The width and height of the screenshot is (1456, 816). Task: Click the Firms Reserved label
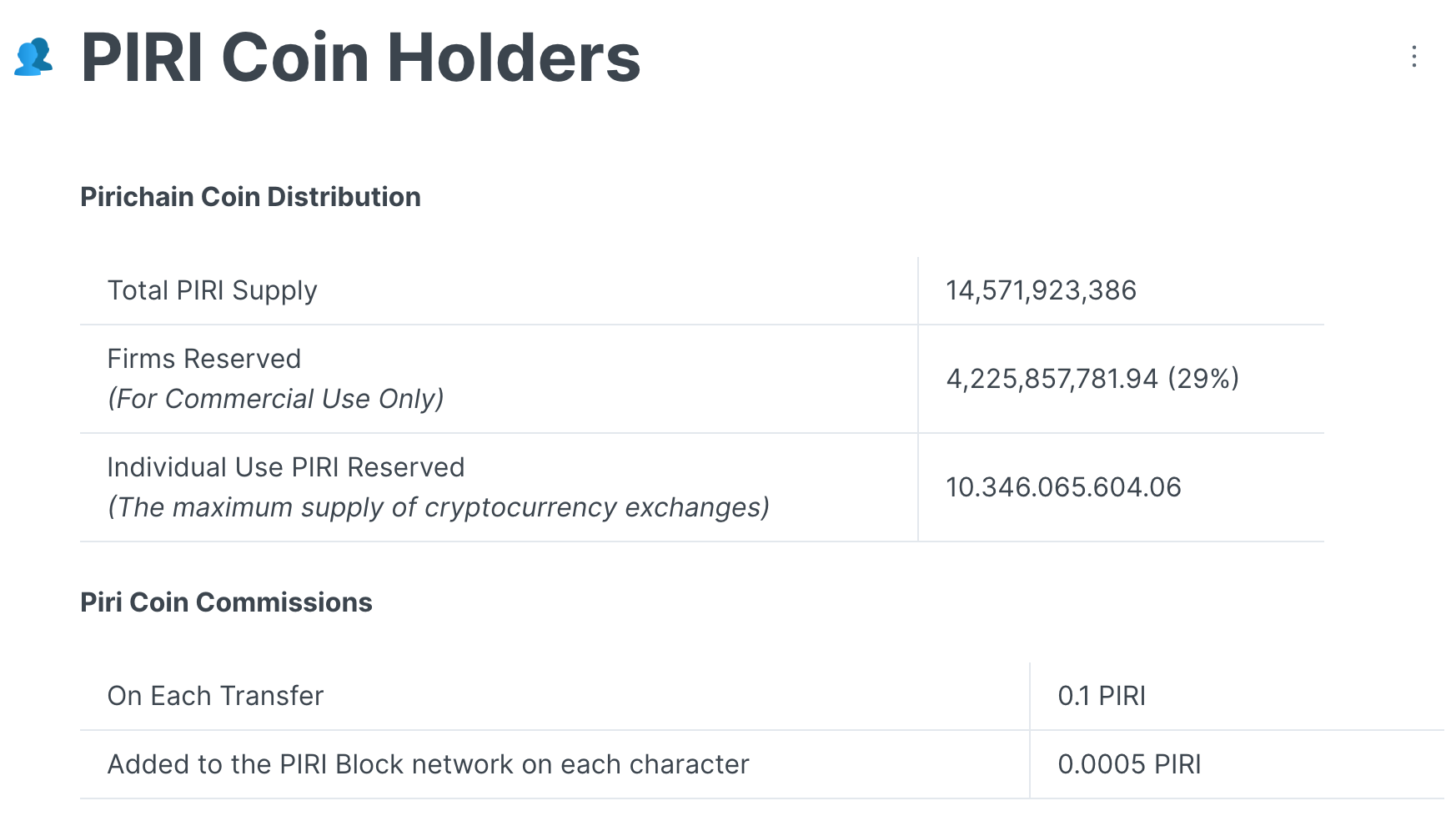(x=203, y=359)
